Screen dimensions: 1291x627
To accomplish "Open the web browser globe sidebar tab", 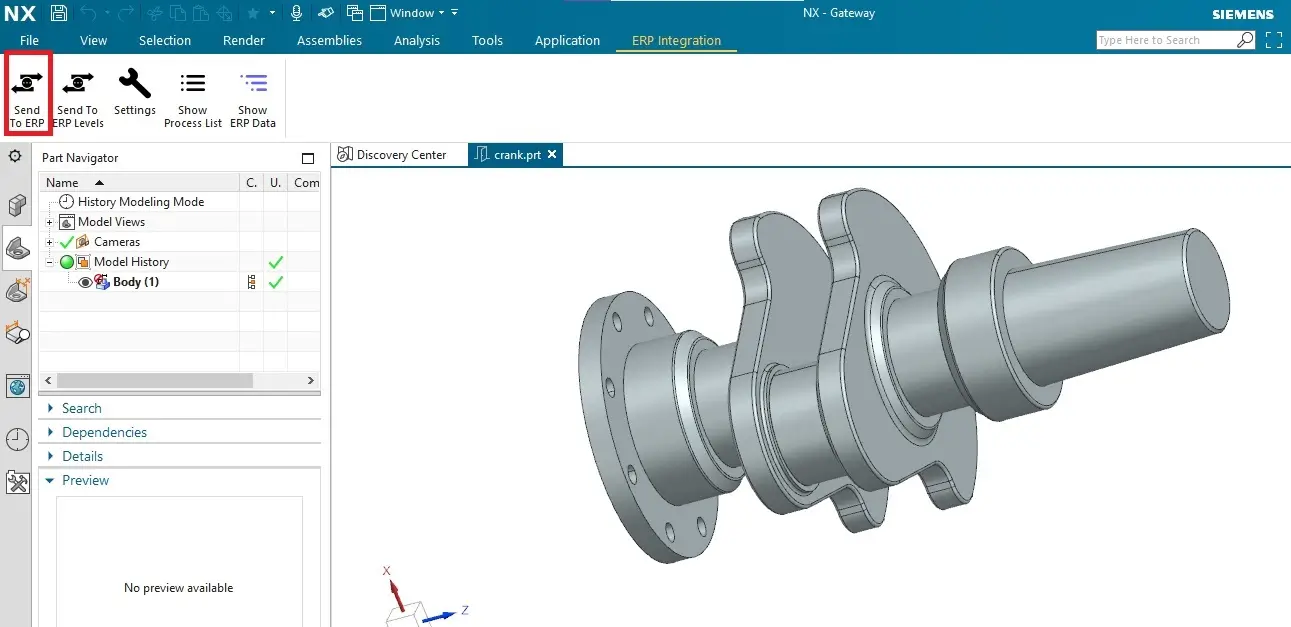I will 17,387.
